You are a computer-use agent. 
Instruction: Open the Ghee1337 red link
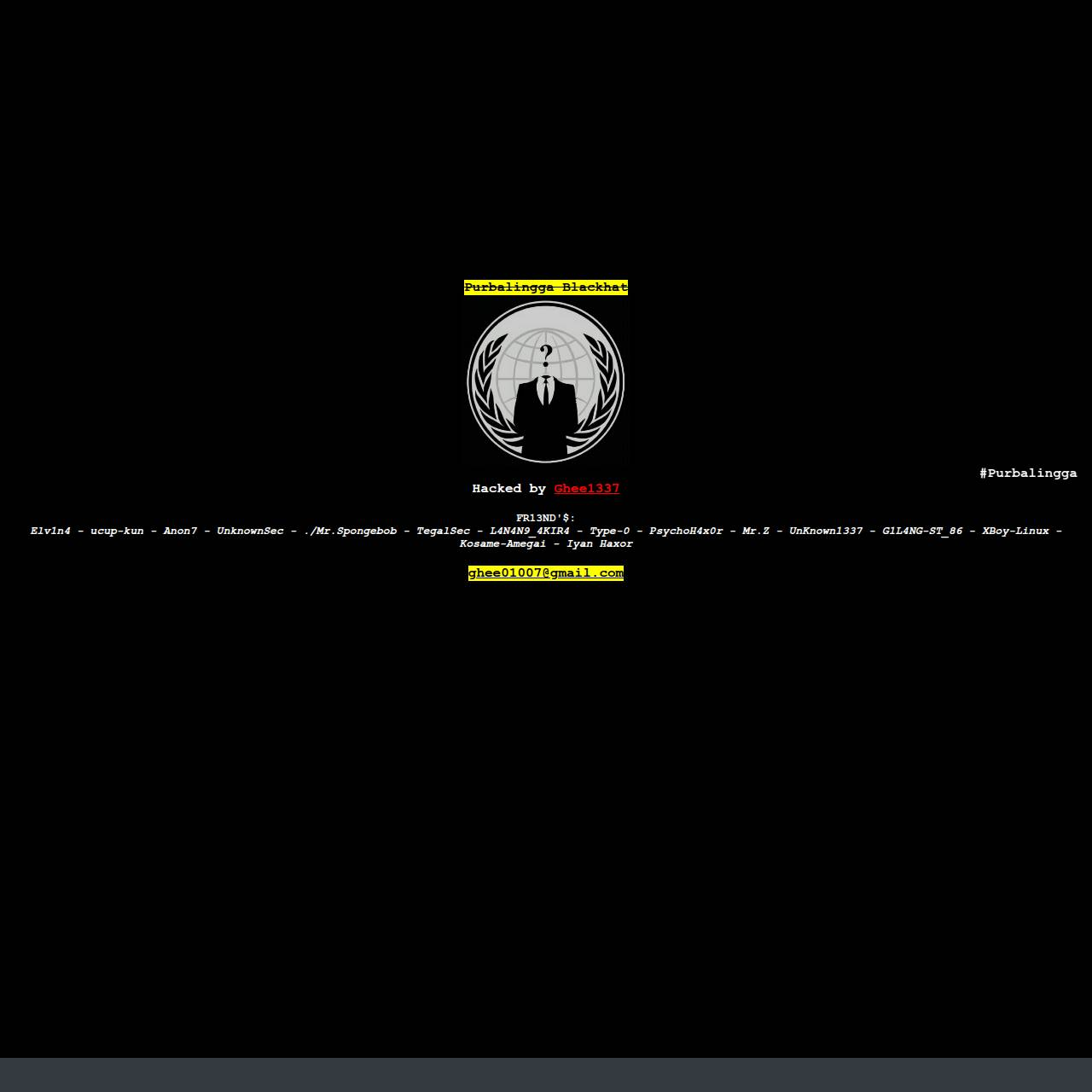pyautogui.click(x=587, y=489)
